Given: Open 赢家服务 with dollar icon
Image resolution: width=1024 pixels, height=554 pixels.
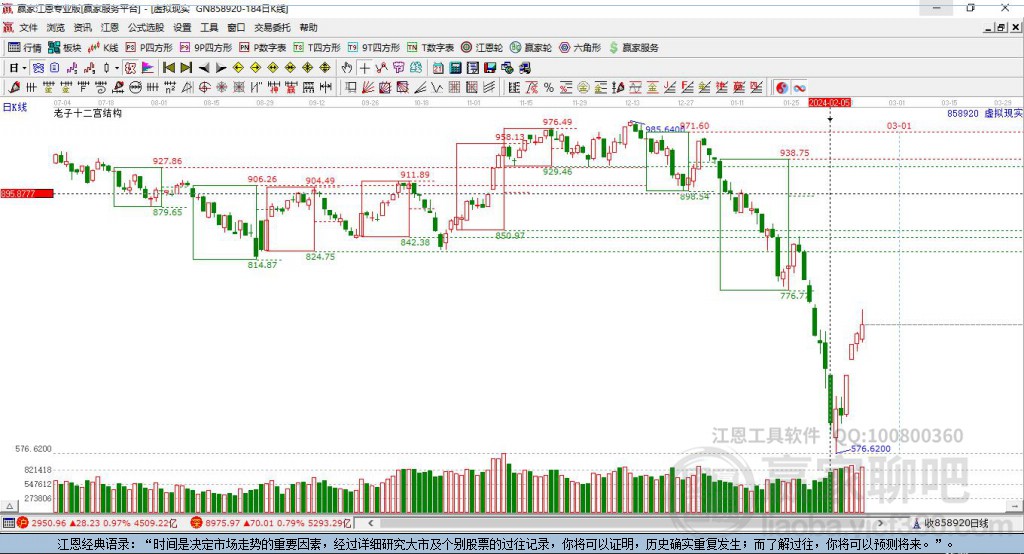Looking at the screenshot, I should [633, 48].
